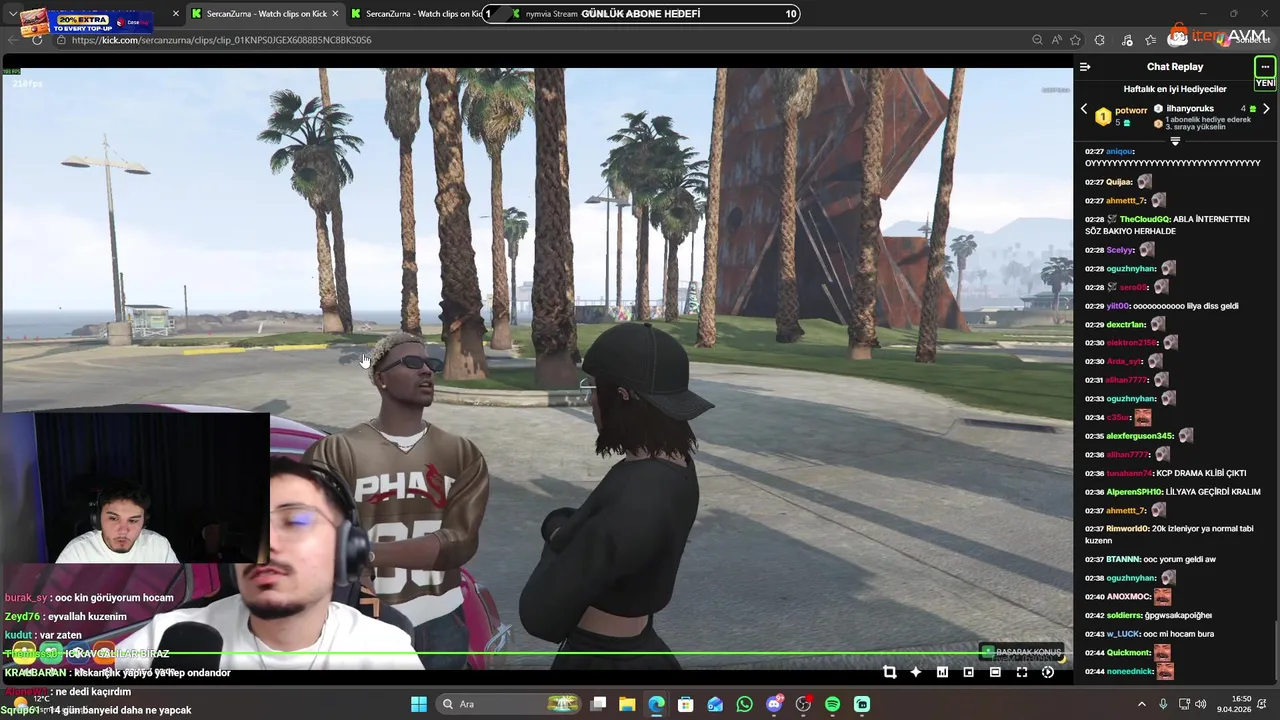Click the sparkle icon in player controls
The height and width of the screenshot is (720, 1280).
pos(915,672)
